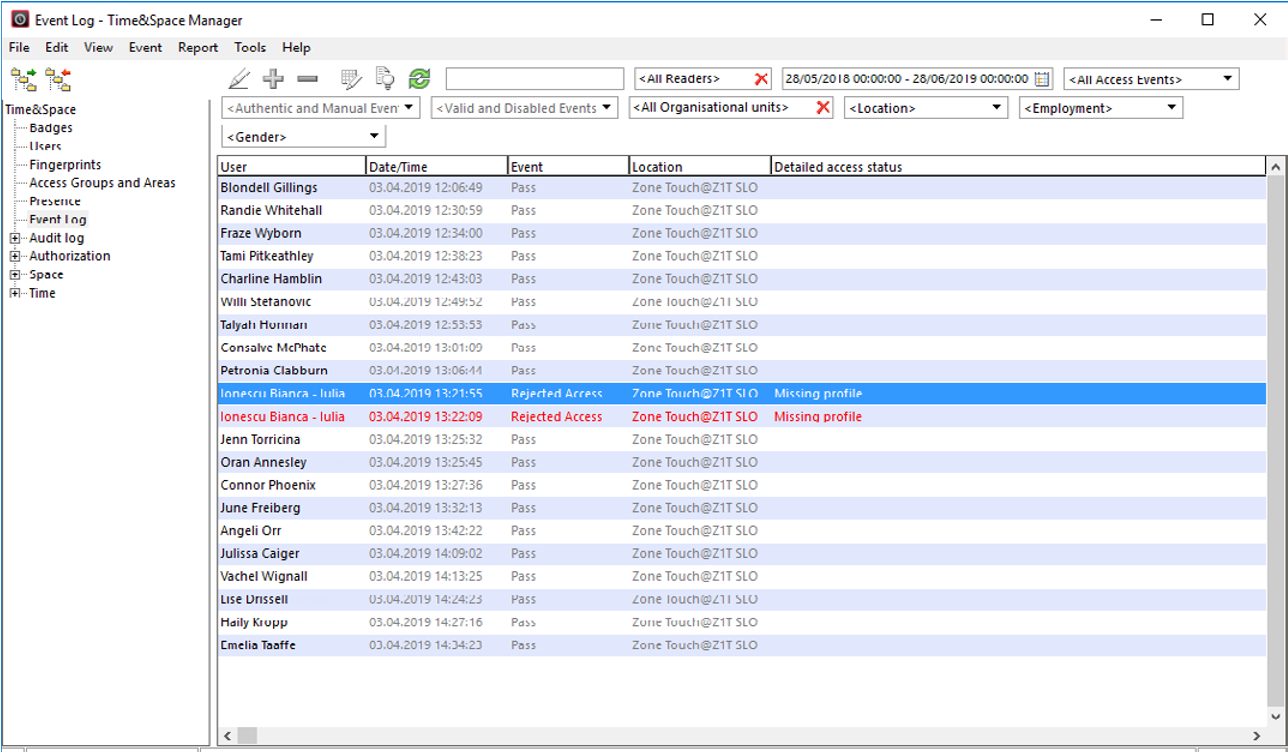The image size is (1288, 752).
Task: Expand the Space tree node
Action: (15, 275)
